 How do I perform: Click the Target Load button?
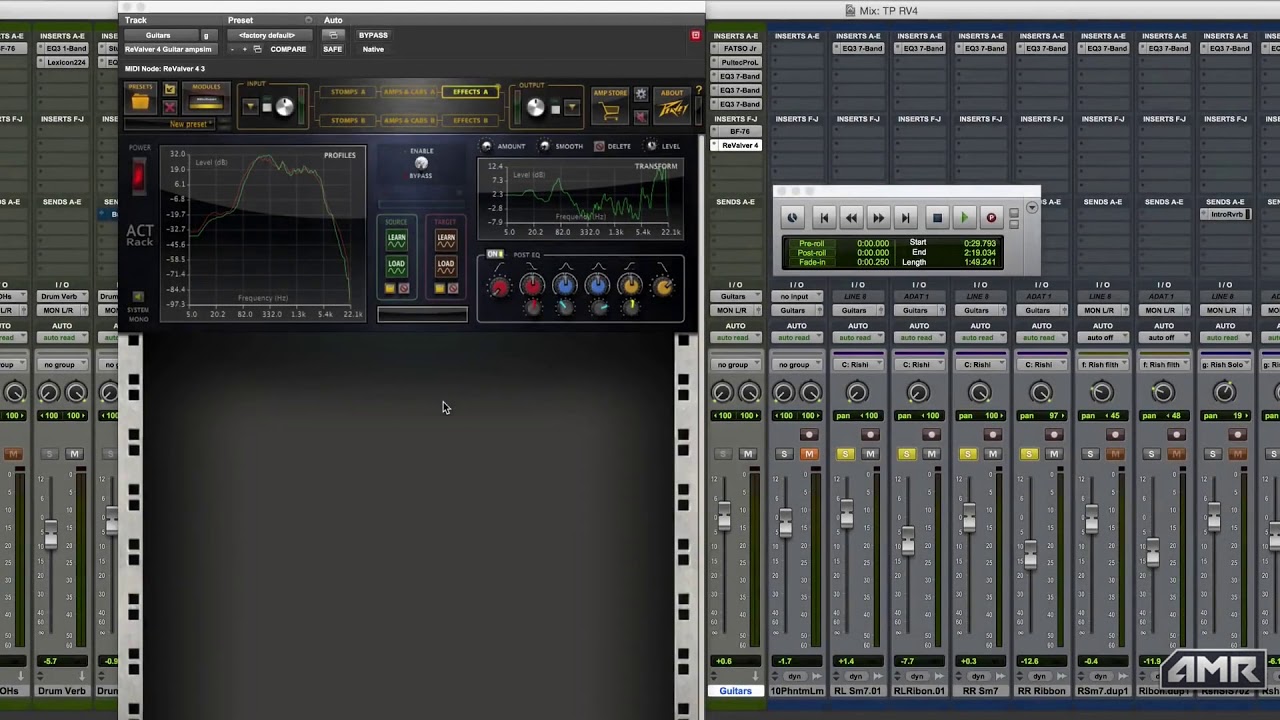coord(445,267)
